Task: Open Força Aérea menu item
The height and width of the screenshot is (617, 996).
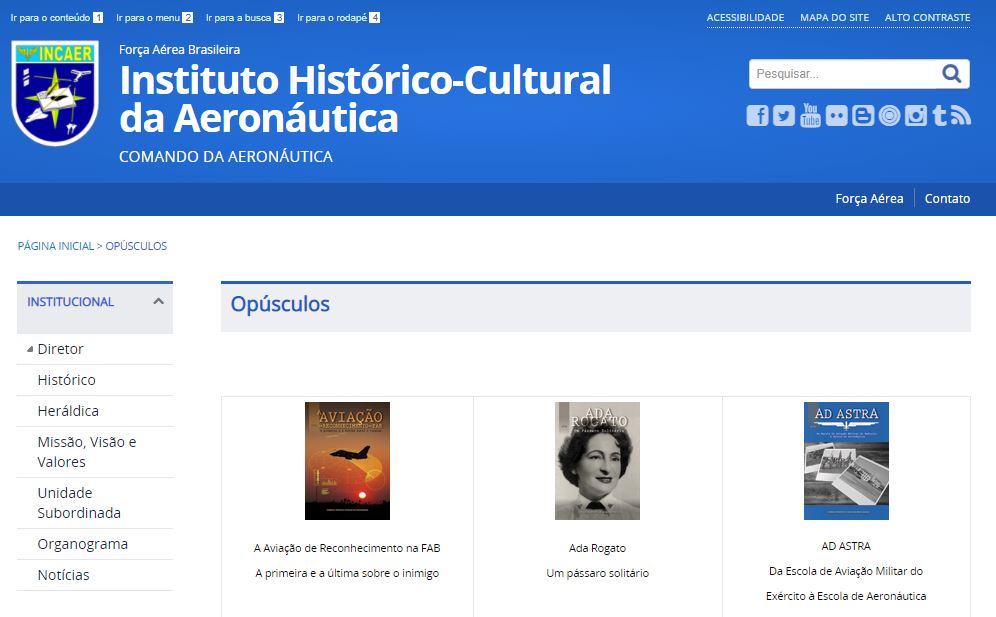Action: pos(869,199)
